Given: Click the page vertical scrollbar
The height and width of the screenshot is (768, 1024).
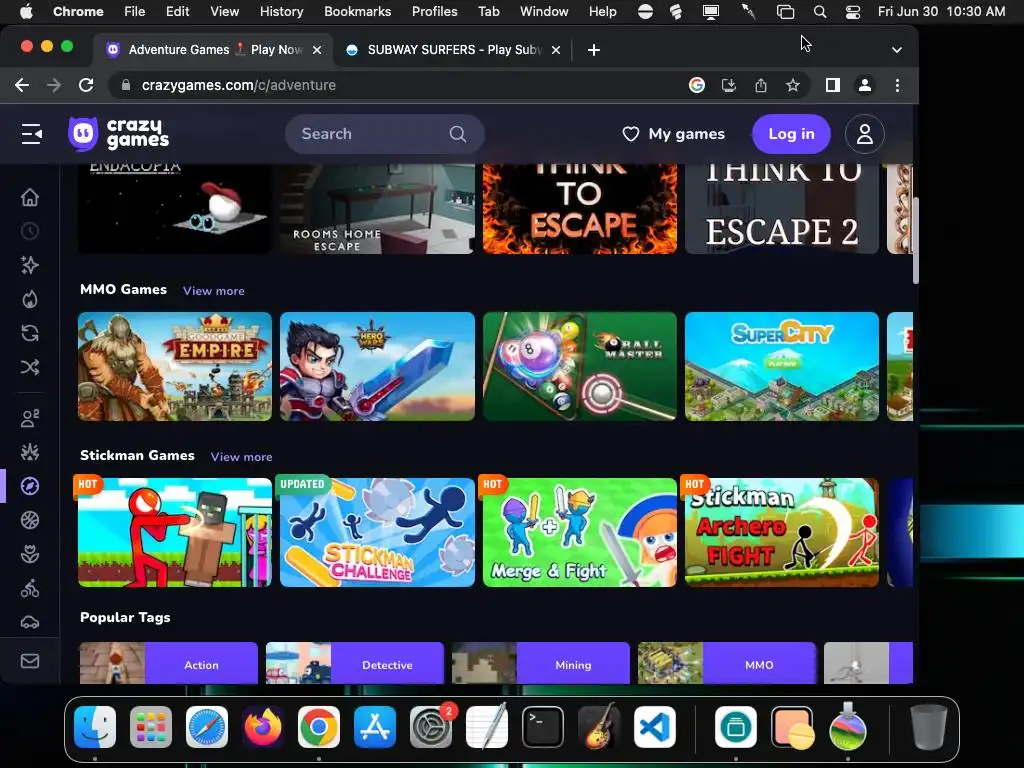Looking at the screenshot, I should coord(916,239).
